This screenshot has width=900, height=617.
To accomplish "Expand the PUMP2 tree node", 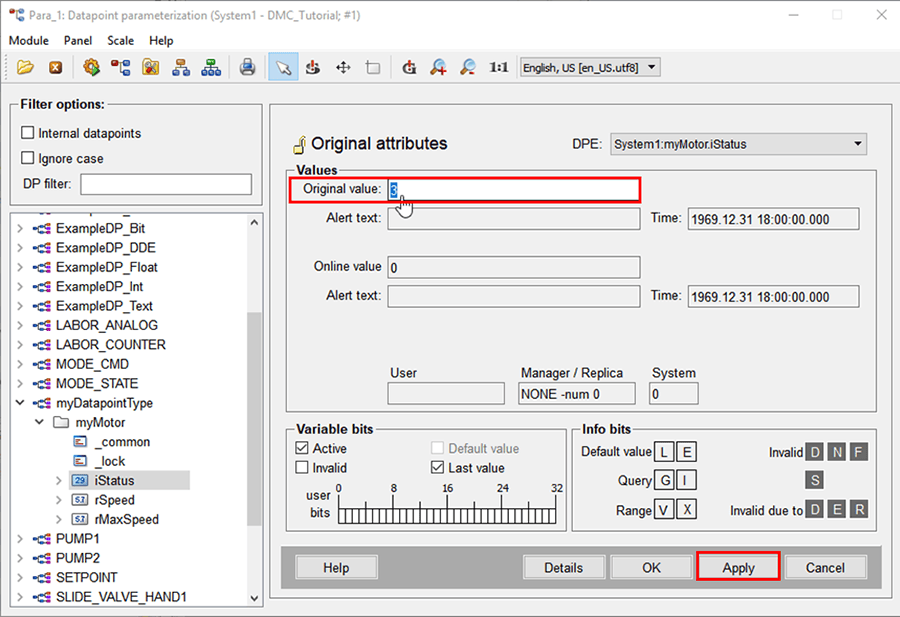I will pyautogui.click(x=20, y=558).
